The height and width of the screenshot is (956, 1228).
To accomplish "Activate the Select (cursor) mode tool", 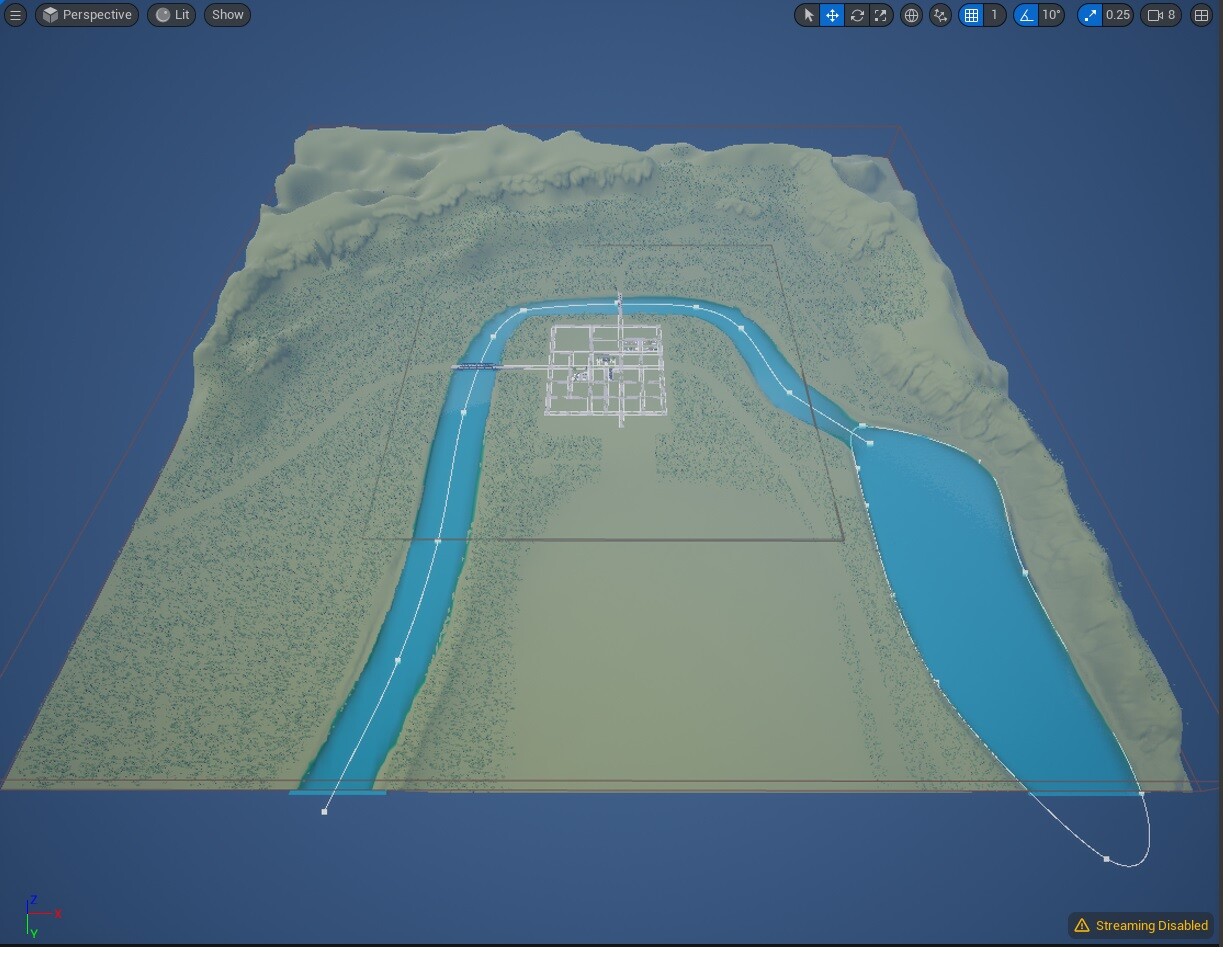I will 809,15.
